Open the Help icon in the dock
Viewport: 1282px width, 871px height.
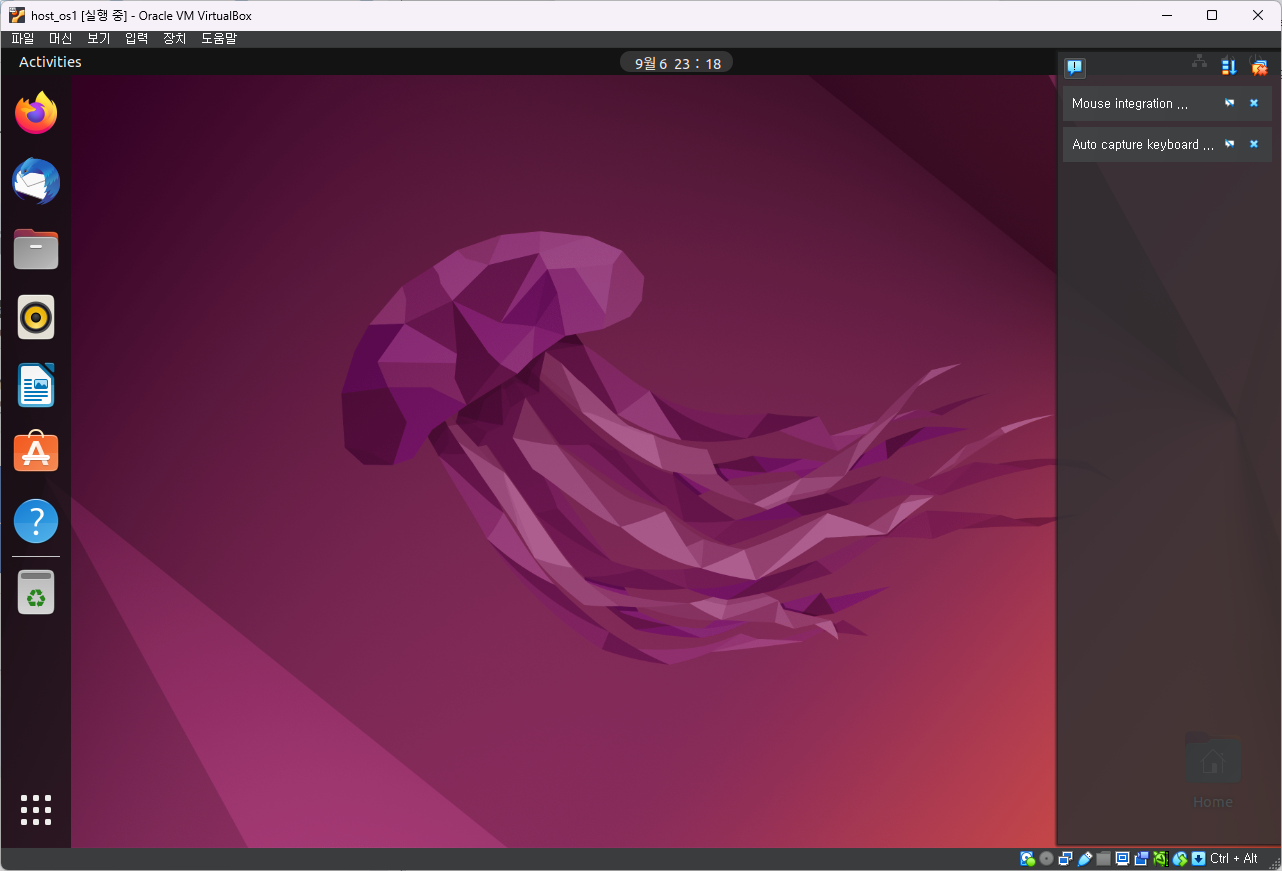tap(36, 521)
